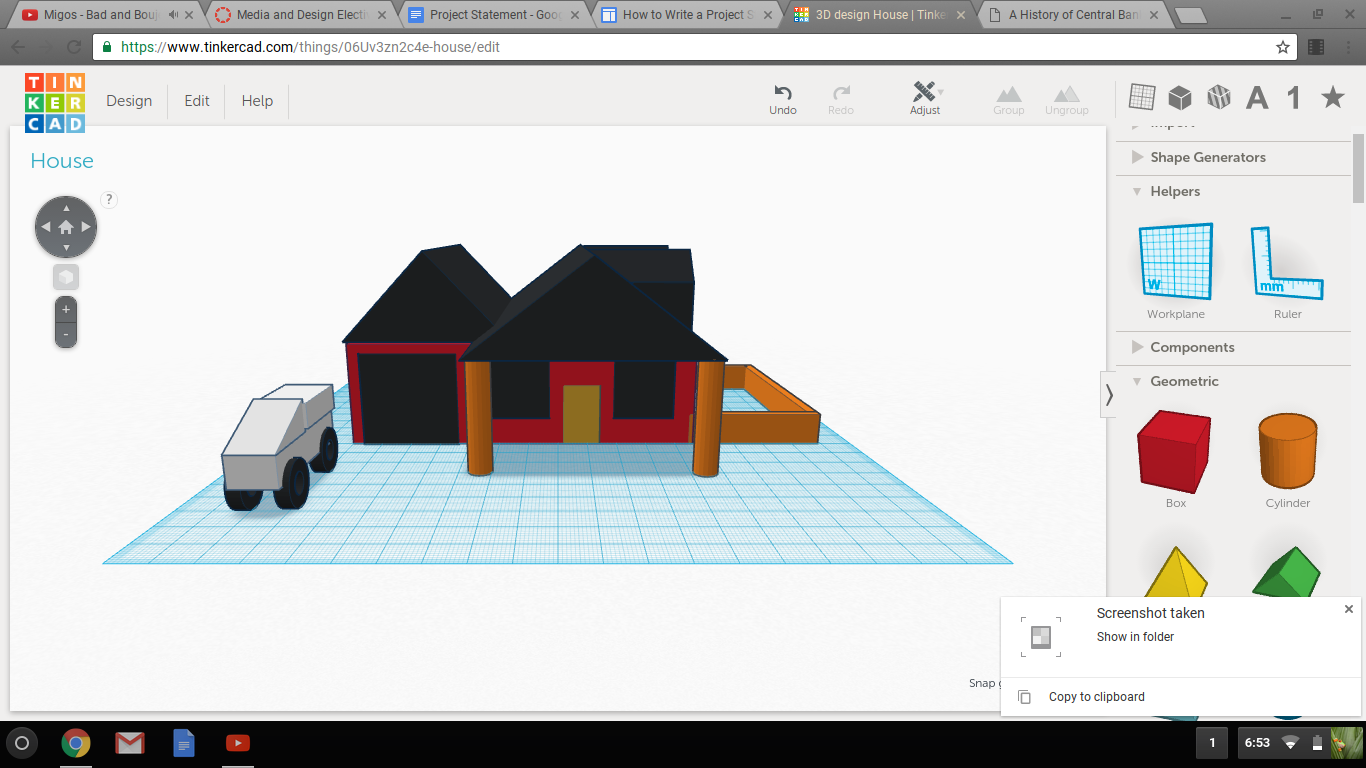Image resolution: width=1366 pixels, height=768 pixels.
Task: Open the Edit menu
Action: point(197,101)
